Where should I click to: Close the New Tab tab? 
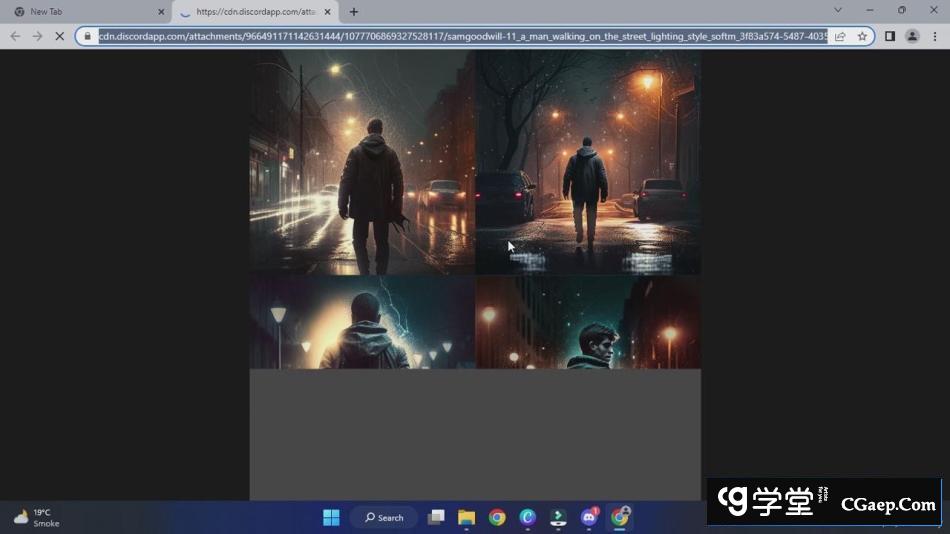pyautogui.click(x=161, y=12)
